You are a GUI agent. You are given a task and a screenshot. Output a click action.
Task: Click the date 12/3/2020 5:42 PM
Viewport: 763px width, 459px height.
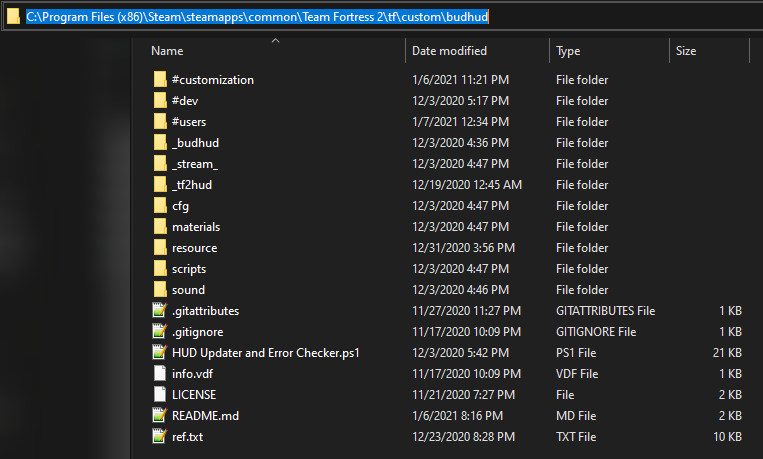pos(460,352)
